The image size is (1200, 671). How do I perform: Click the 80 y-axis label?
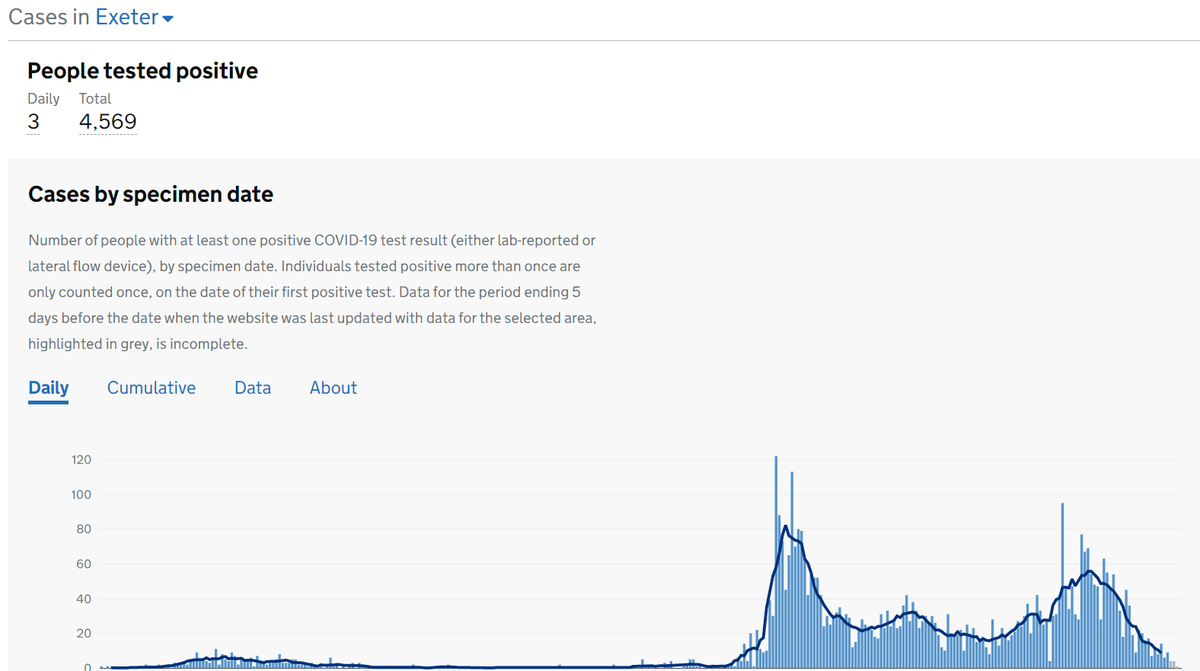[x=84, y=529]
